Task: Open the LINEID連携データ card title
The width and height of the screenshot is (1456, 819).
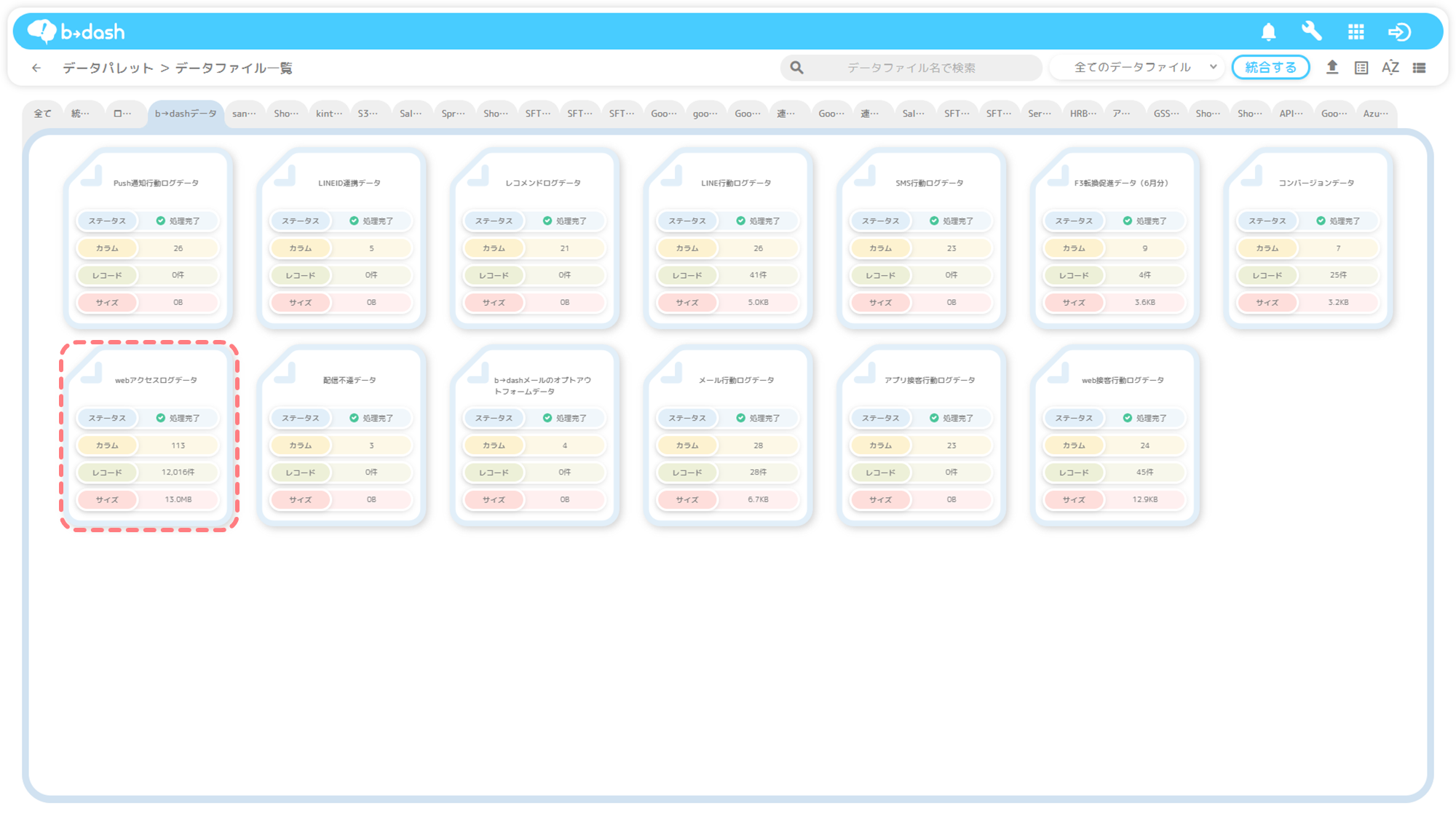Action: [349, 183]
